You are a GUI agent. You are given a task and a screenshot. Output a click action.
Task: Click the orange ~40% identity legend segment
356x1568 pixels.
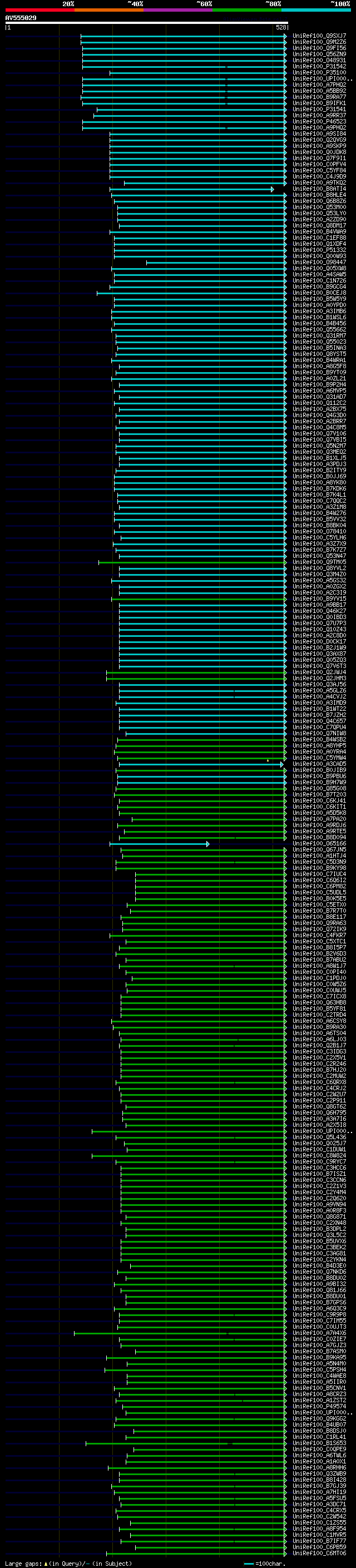click(x=109, y=10)
